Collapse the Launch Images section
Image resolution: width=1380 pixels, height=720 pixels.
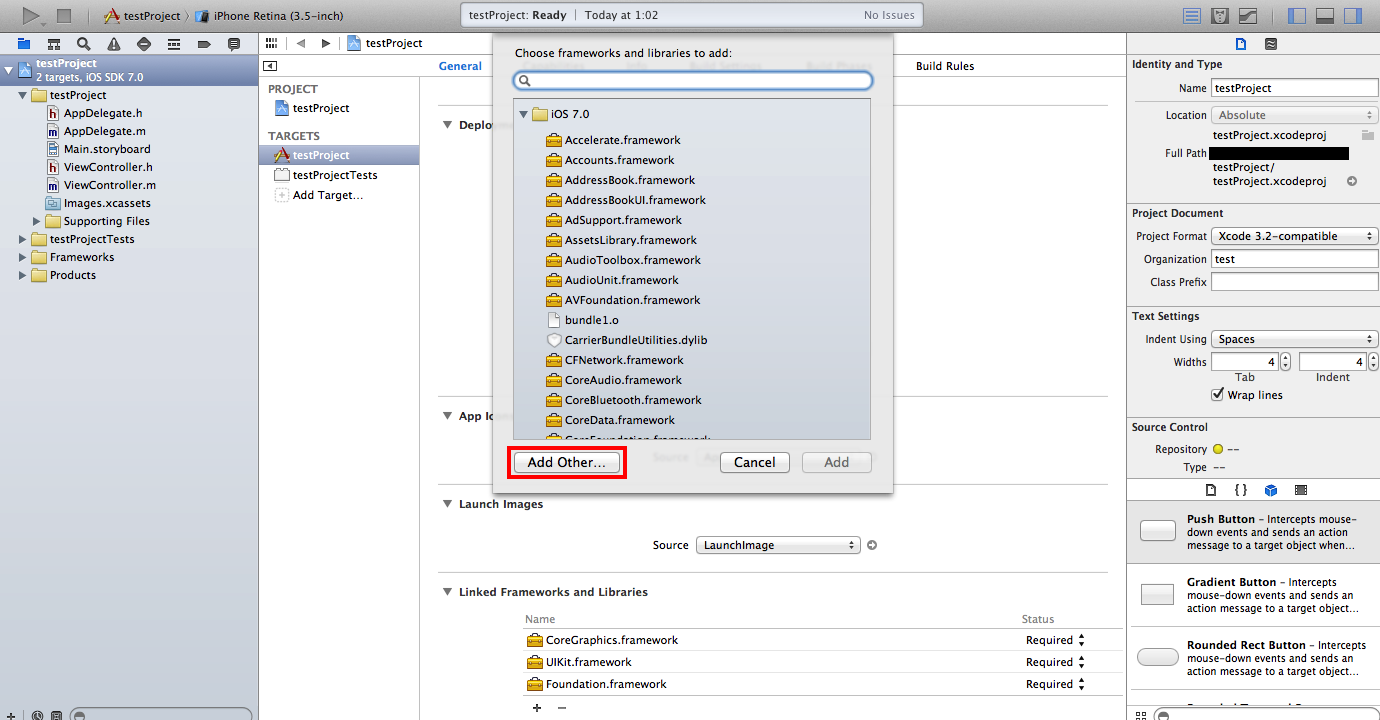point(447,504)
